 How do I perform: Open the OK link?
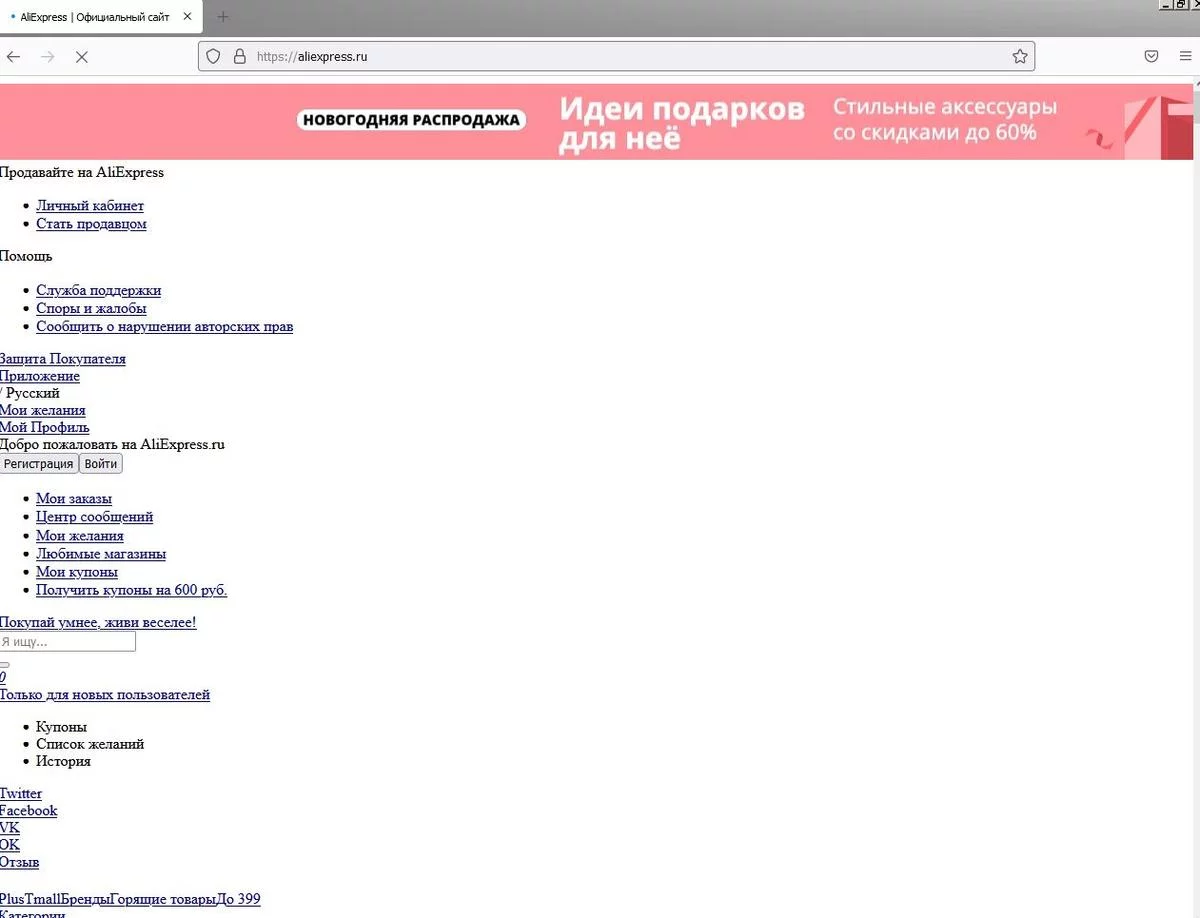(10, 845)
